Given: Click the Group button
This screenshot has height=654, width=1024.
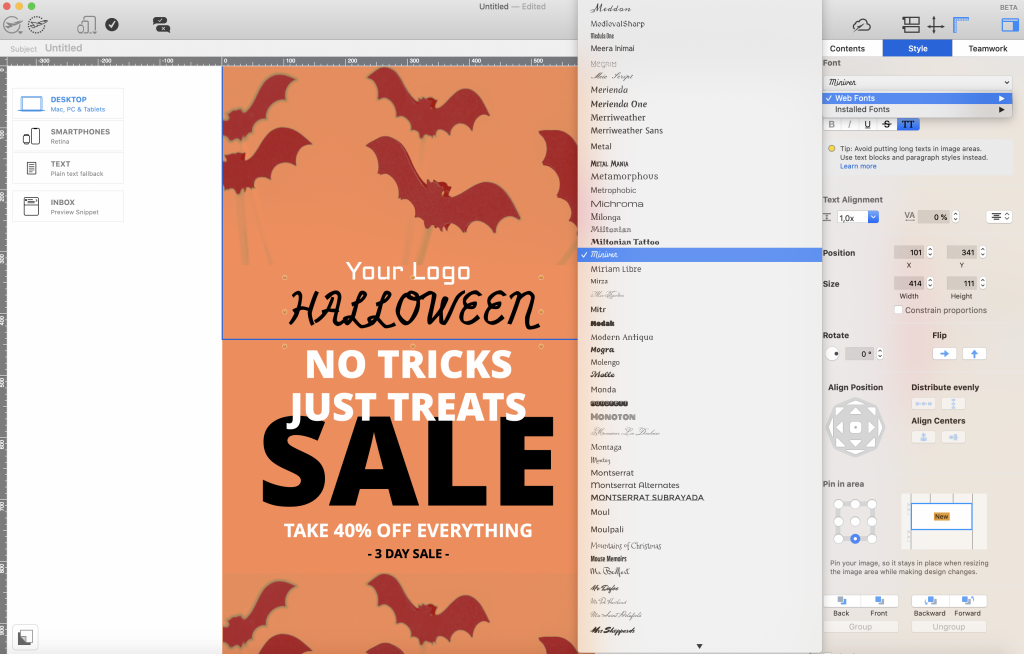Looking at the screenshot, I should click(x=860, y=627).
